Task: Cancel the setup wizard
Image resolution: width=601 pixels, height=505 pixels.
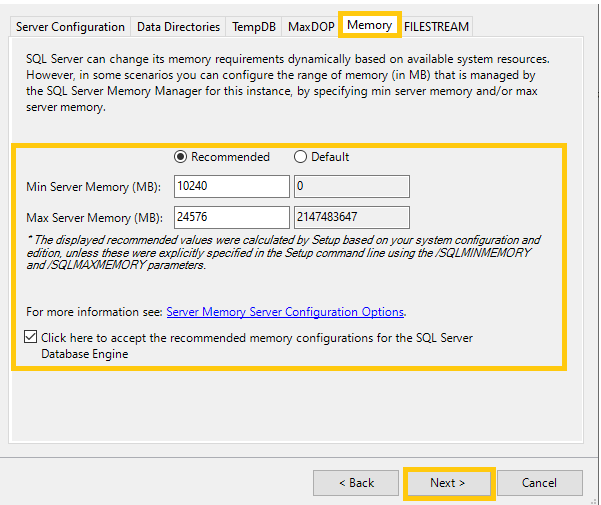Action: click(540, 483)
